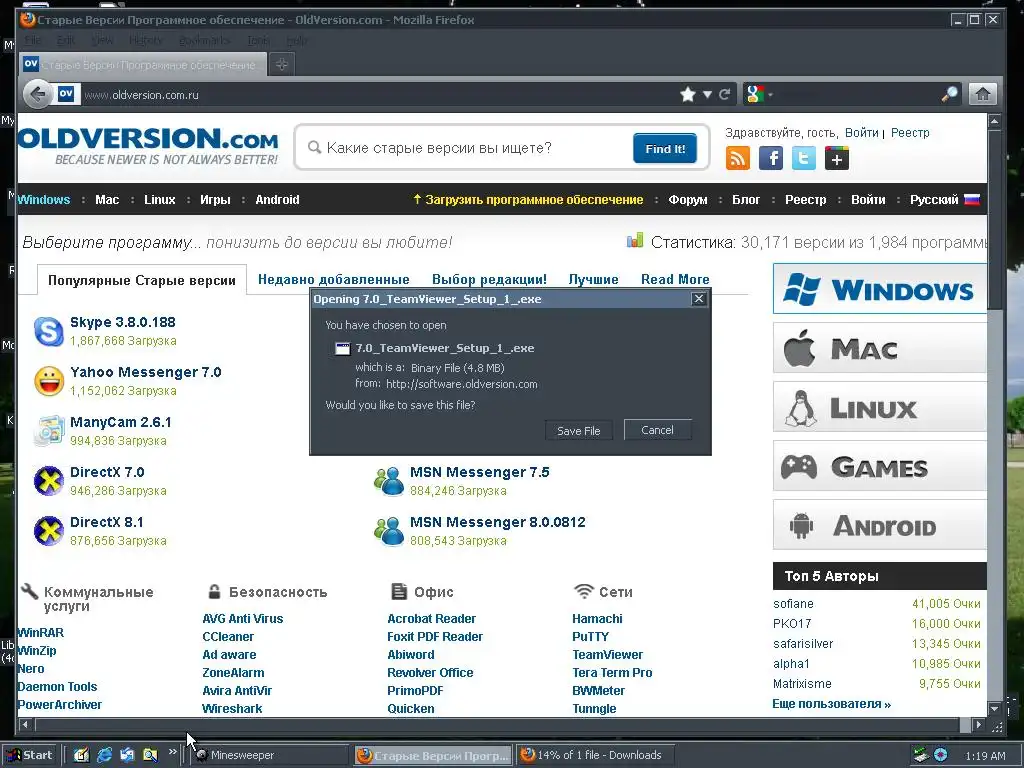Open the Windows platform banner

coord(880,289)
